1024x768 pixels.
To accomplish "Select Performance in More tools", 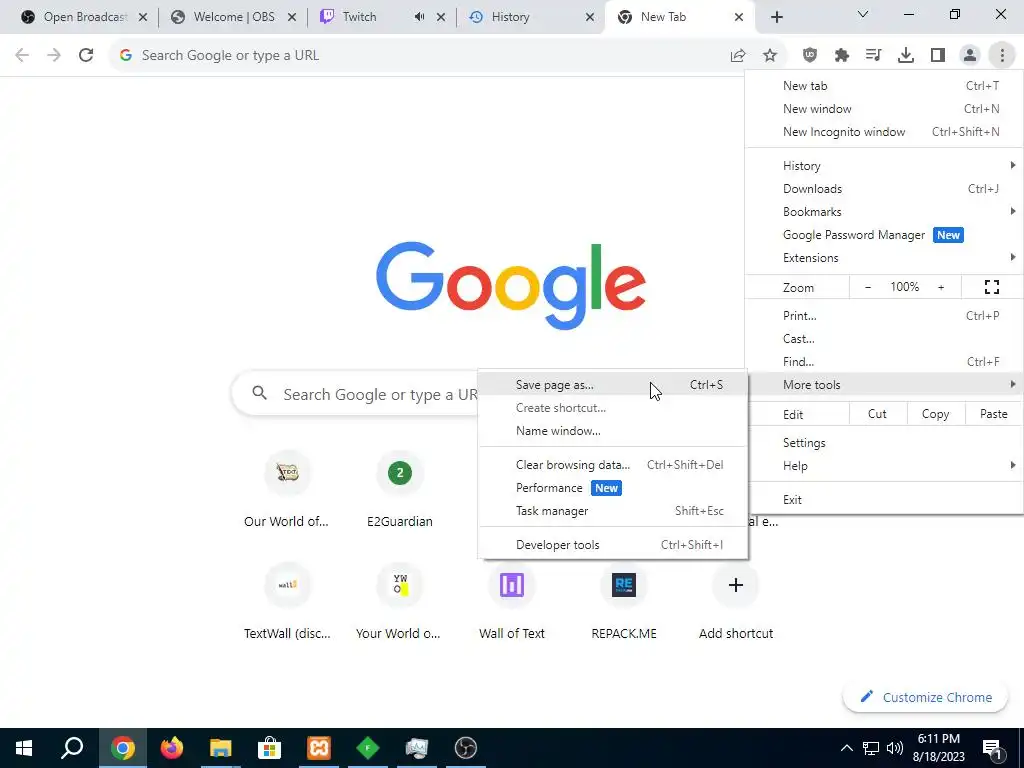I will click(x=613, y=488).
